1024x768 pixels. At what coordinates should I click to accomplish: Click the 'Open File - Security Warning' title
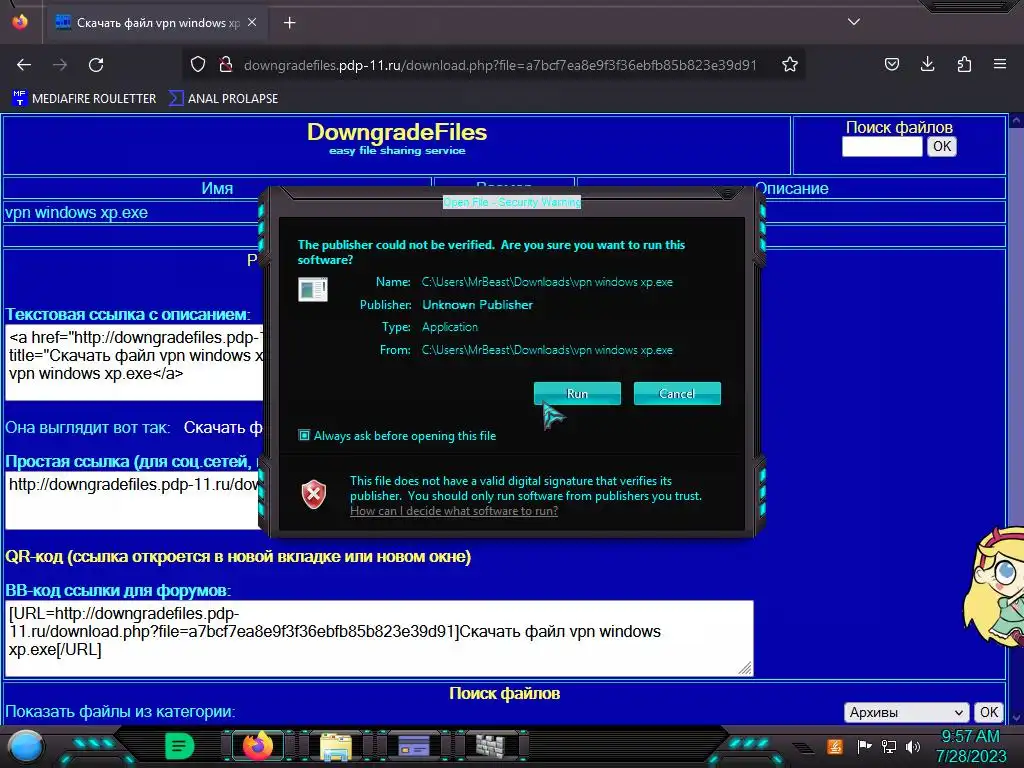[512, 202]
